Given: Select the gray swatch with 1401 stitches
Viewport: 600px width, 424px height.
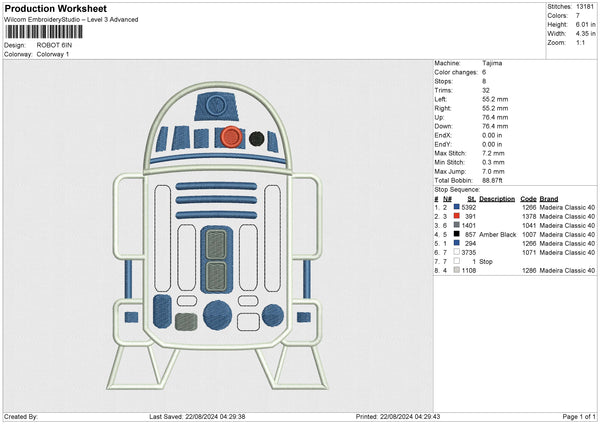Looking at the screenshot, I should [457, 225].
